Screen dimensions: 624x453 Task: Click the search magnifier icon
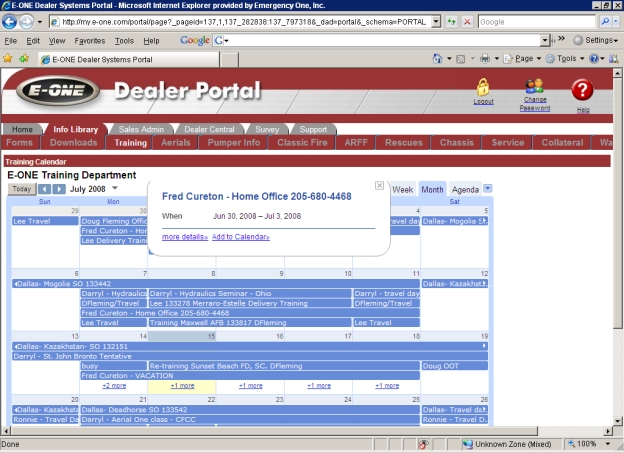coord(605,21)
